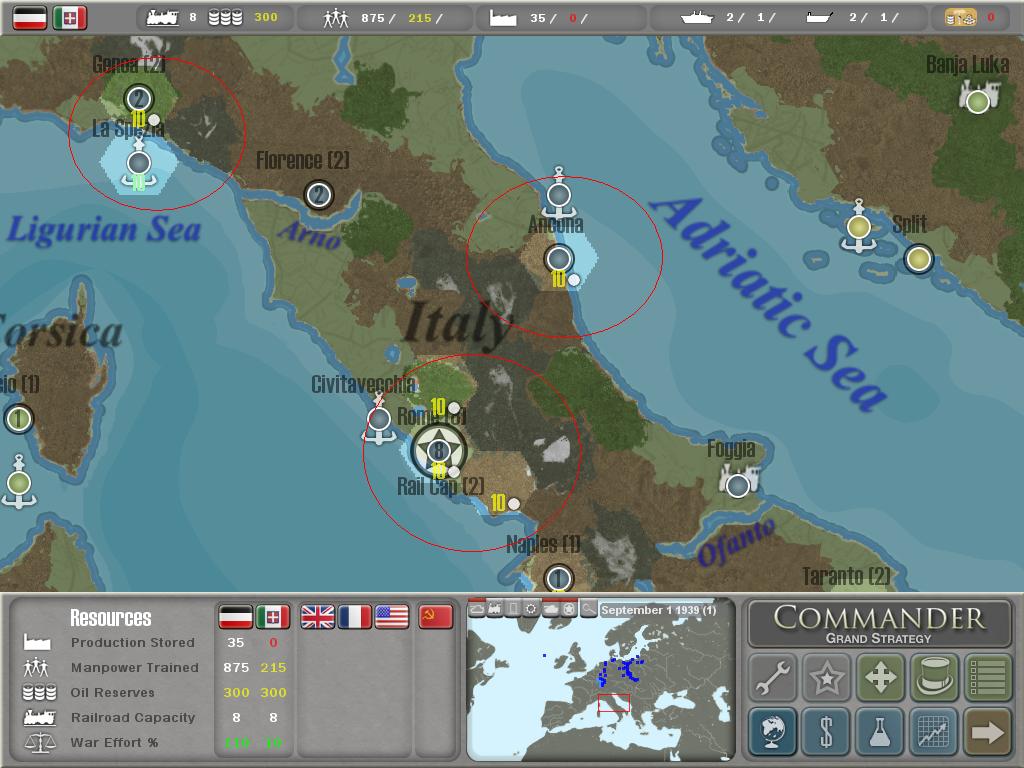1024x768 pixels.
Task: Select the globe map view button
Action: pyautogui.click(x=773, y=731)
